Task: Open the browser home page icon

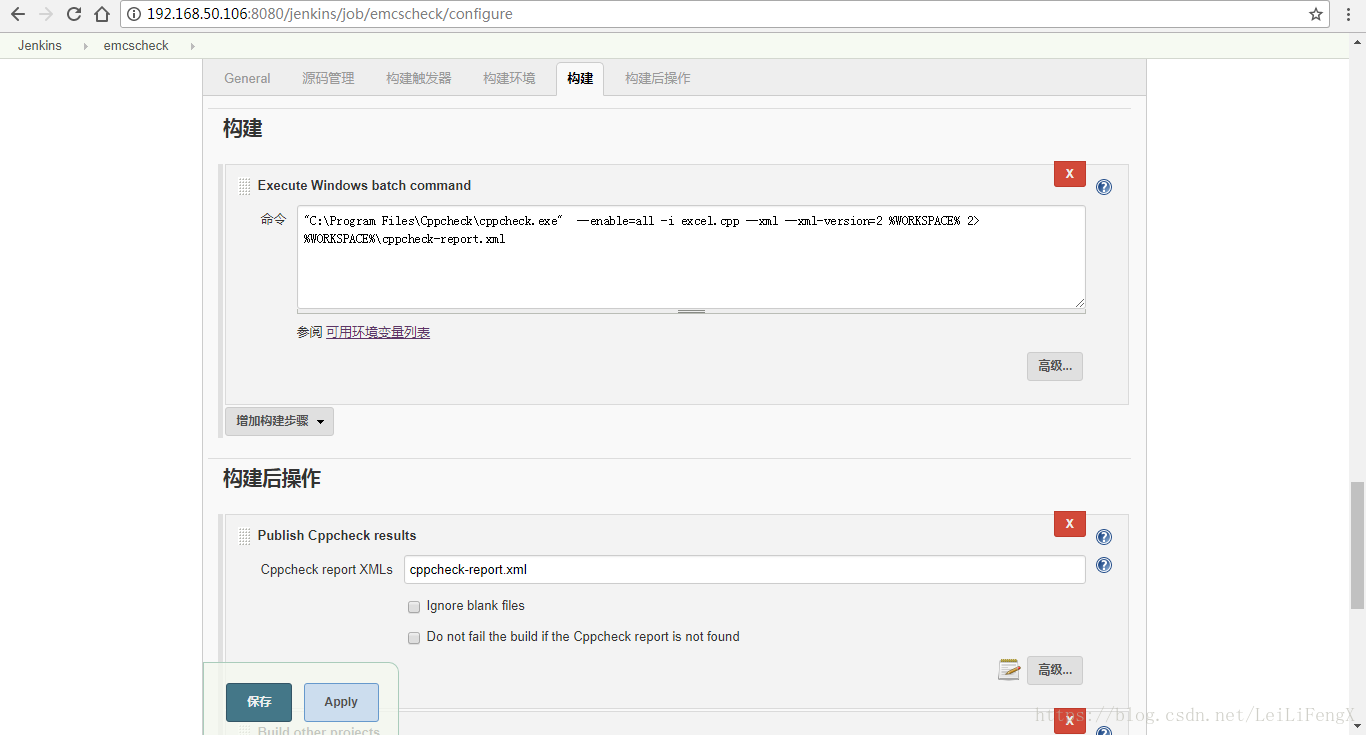Action: [101, 14]
